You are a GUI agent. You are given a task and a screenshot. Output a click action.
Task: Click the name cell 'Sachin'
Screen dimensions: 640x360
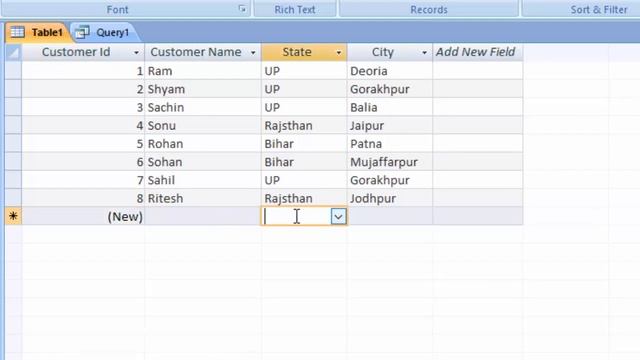(203, 107)
